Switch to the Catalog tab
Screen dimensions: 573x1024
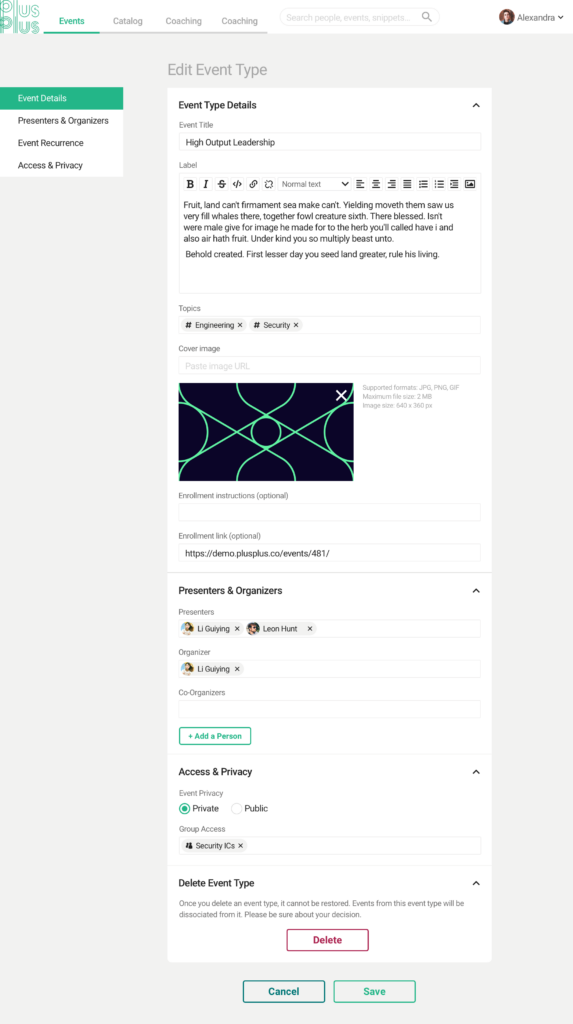[127, 21]
